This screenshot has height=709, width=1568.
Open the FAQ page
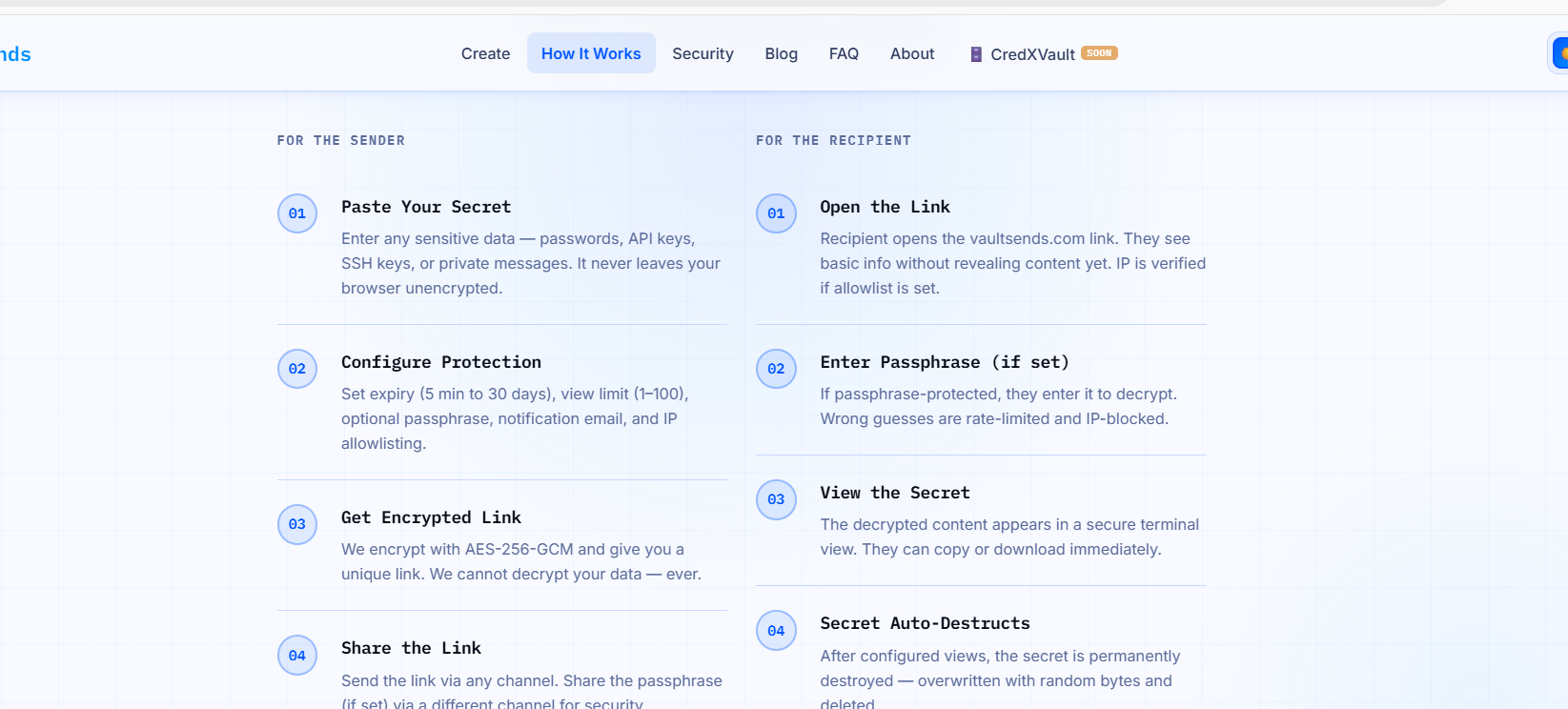[844, 53]
